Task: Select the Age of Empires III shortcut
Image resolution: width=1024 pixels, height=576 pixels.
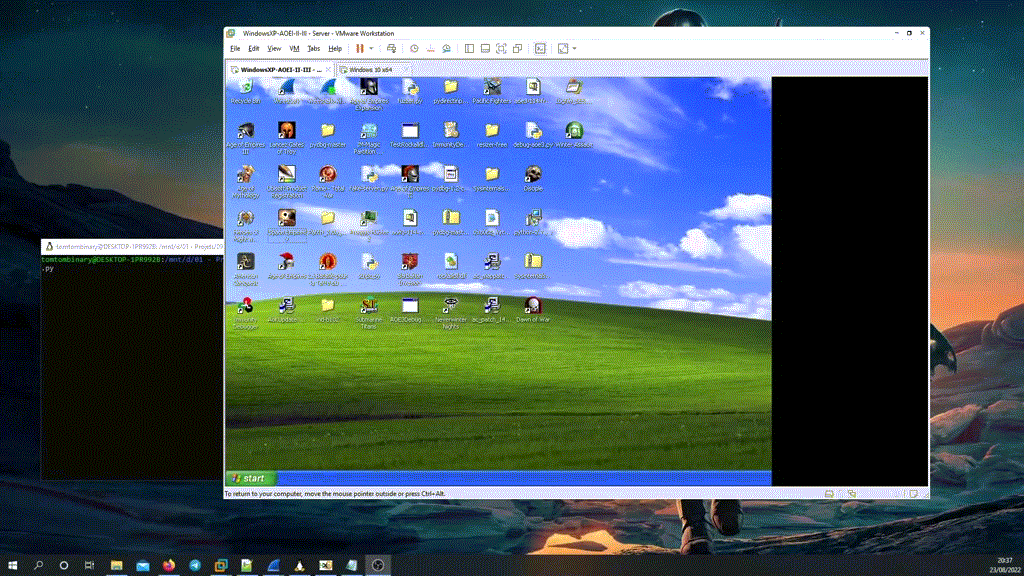Action: (x=246, y=138)
